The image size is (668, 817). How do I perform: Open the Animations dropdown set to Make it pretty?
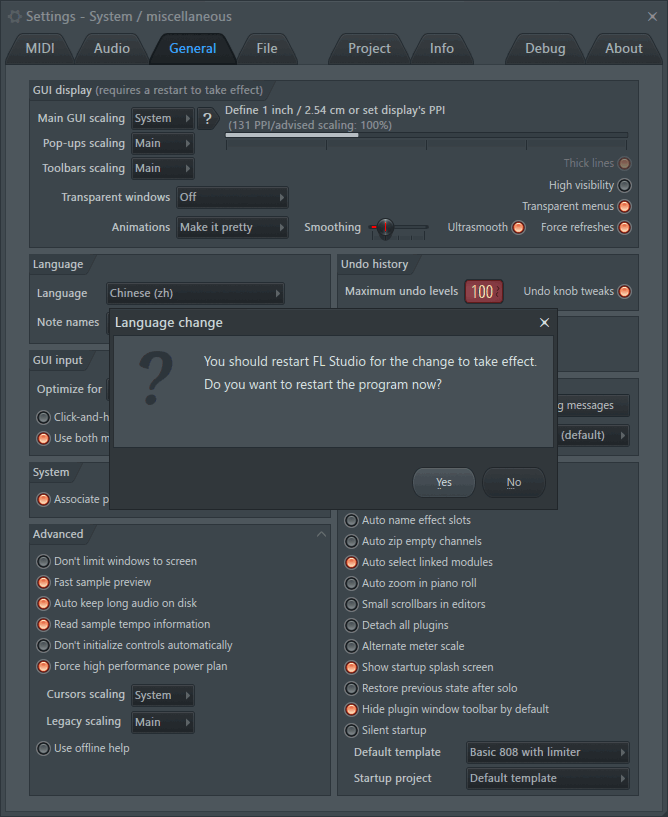click(232, 227)
